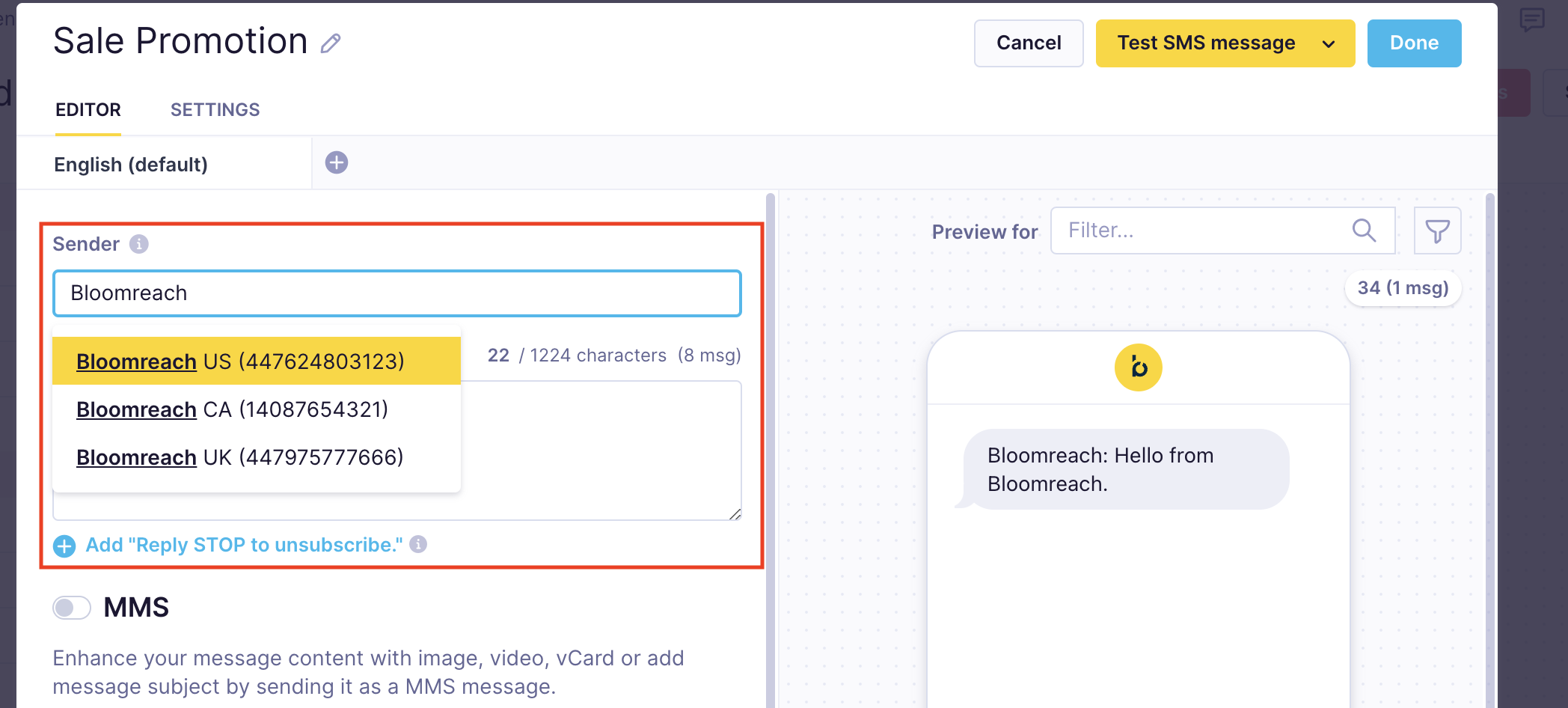This screenshot has height=708, width=1568.
Task: Switch to the SETTINGS tab
Action: point(215,110)
